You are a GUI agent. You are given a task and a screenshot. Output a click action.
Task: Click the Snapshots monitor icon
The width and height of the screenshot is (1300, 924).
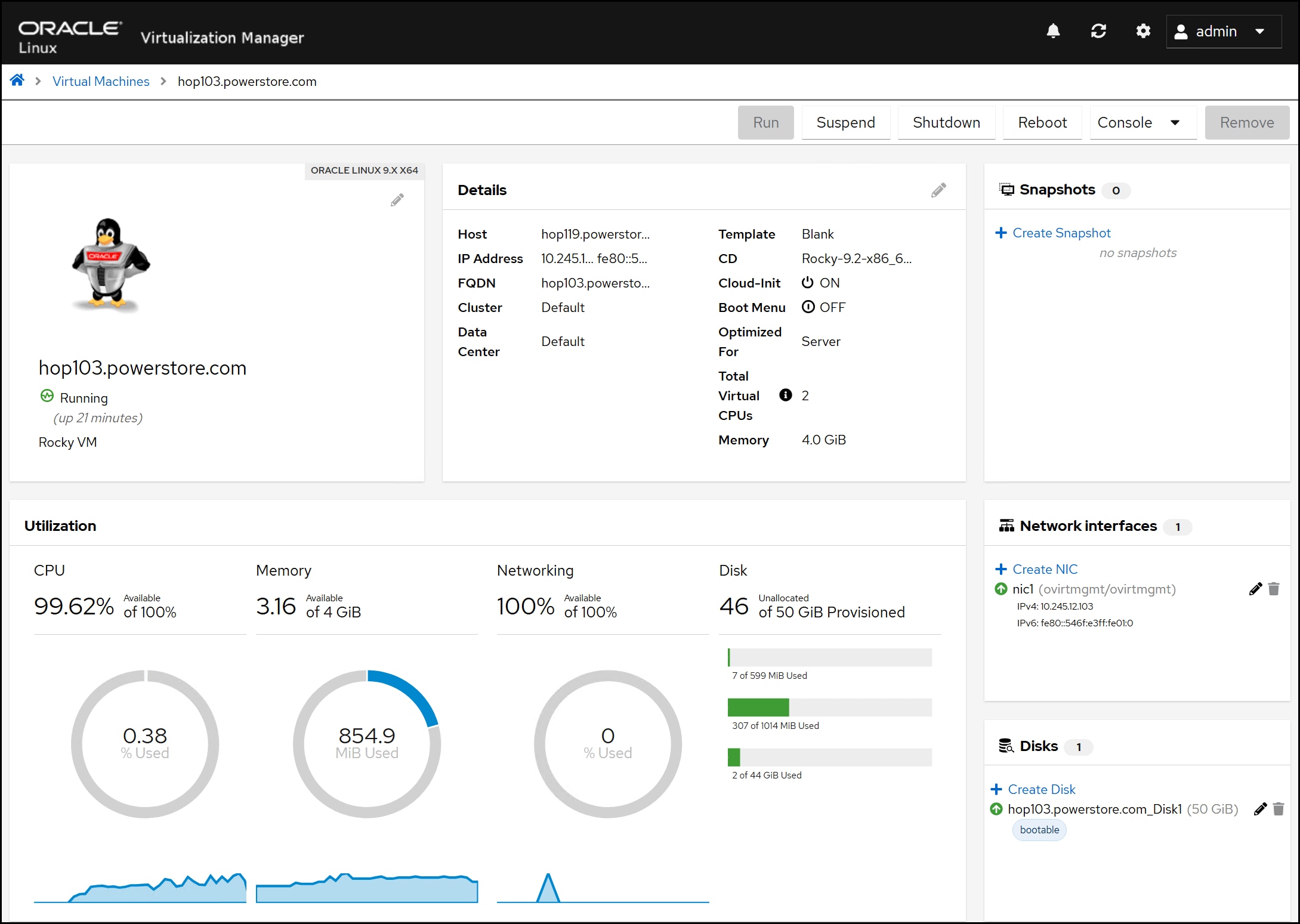tap(1006, 190)
